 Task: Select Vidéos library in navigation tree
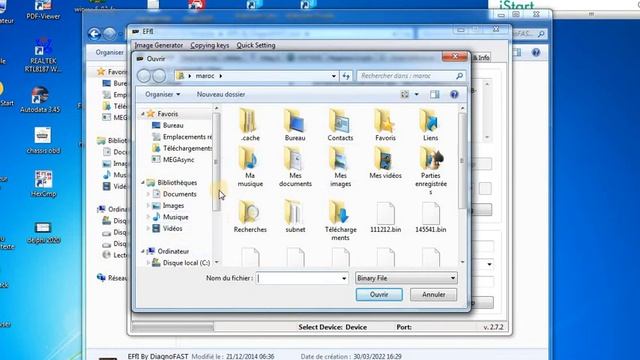[x=172, y=229]
